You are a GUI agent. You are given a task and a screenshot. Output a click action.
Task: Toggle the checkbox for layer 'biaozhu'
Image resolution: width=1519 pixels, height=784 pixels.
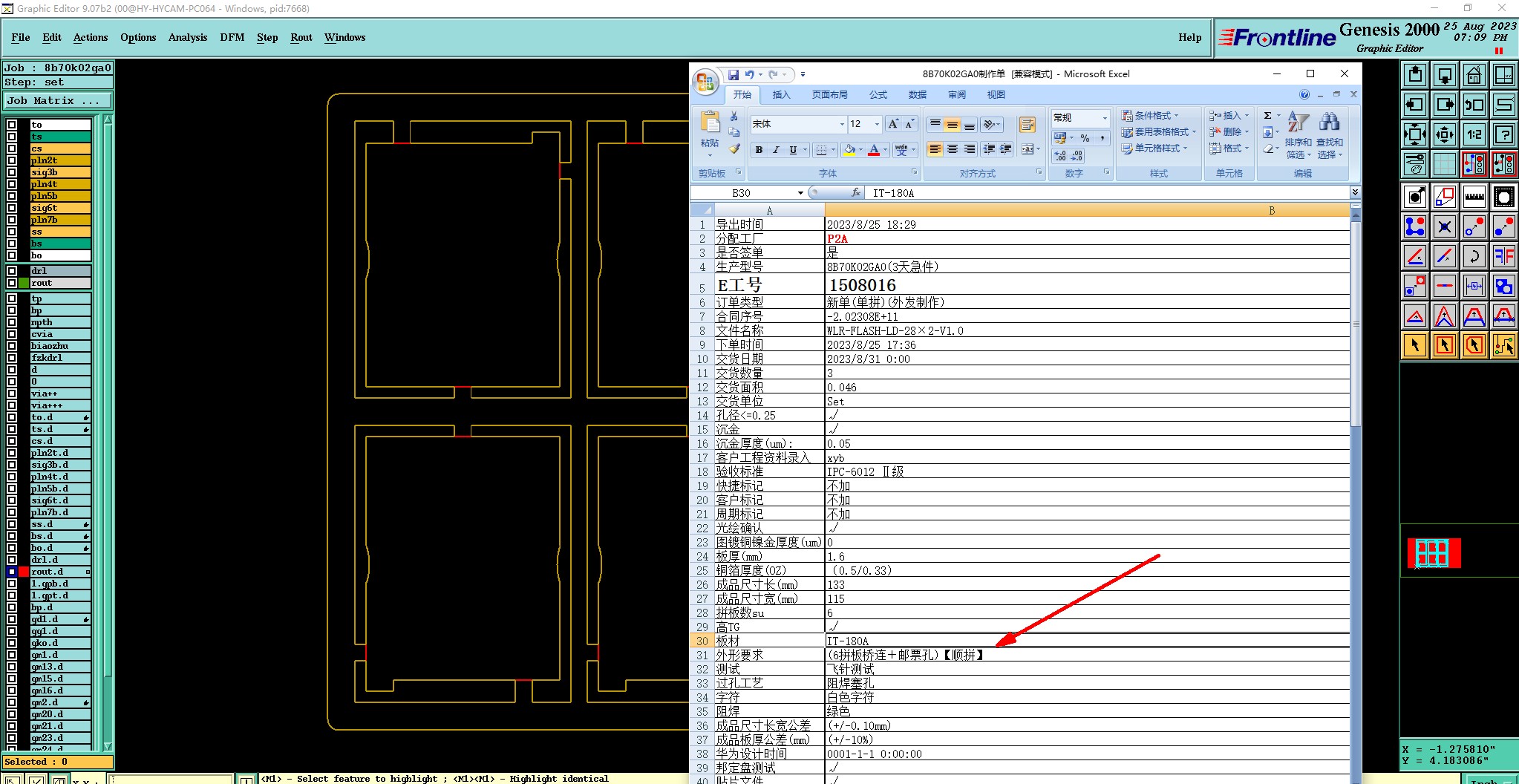click(12, 346)
